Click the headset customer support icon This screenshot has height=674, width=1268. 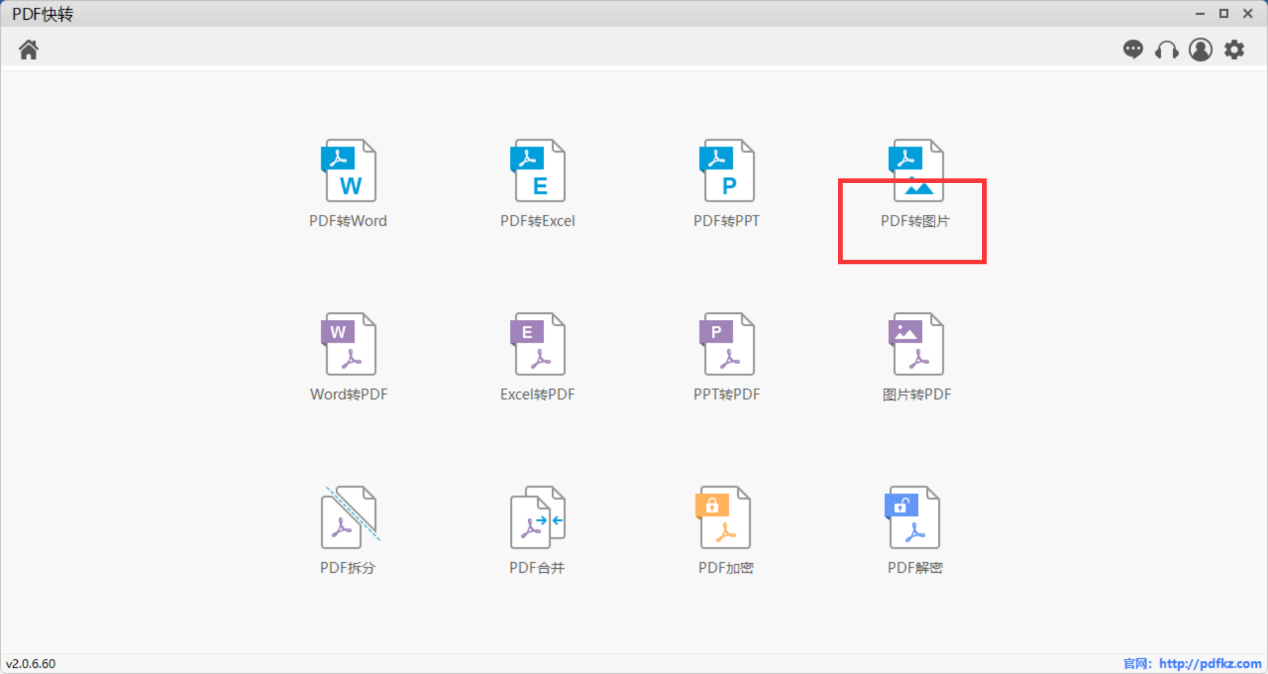point(1166,49)
